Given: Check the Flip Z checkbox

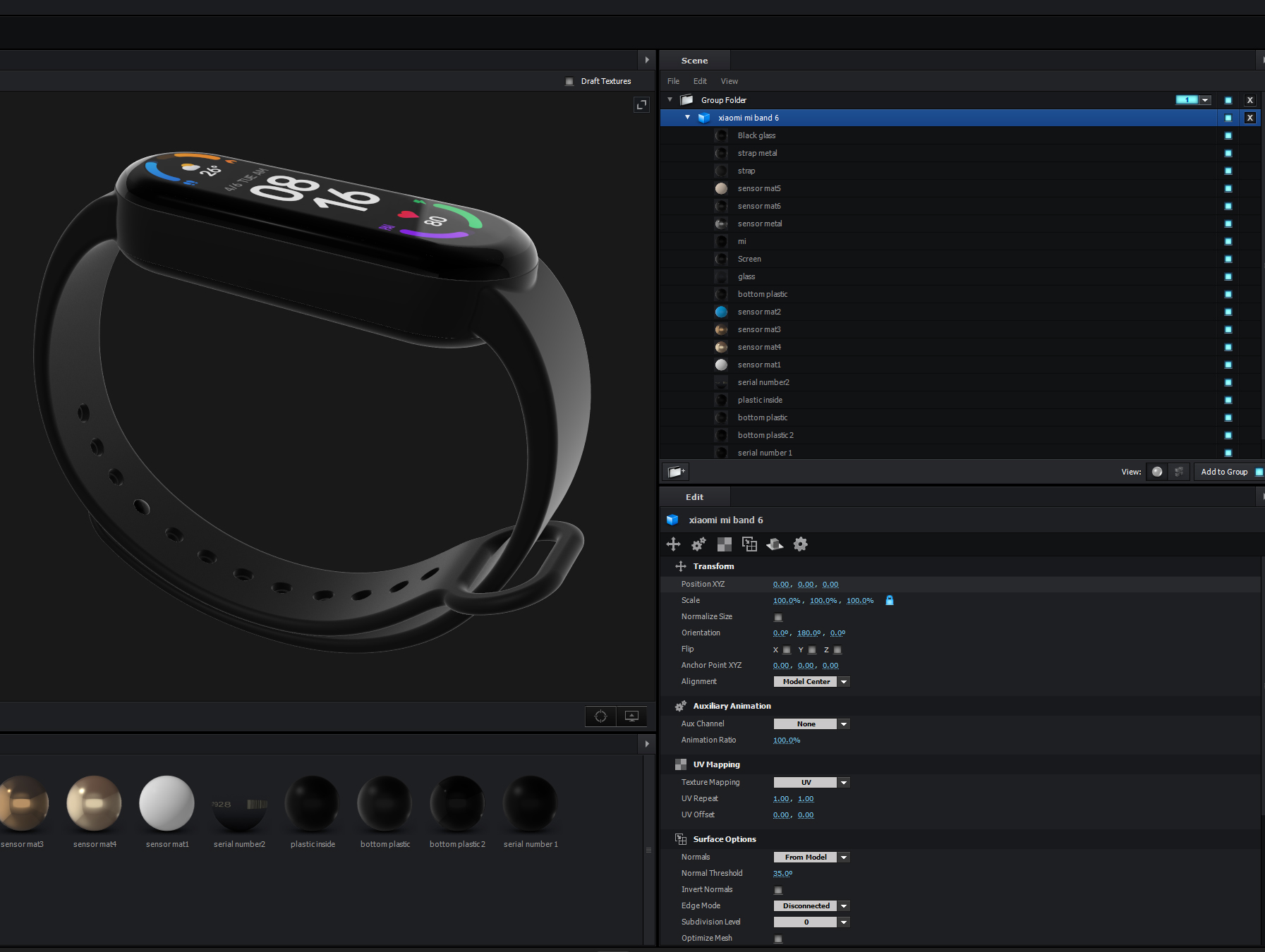Looking at the screenshot, I should (x=837, y=650).
